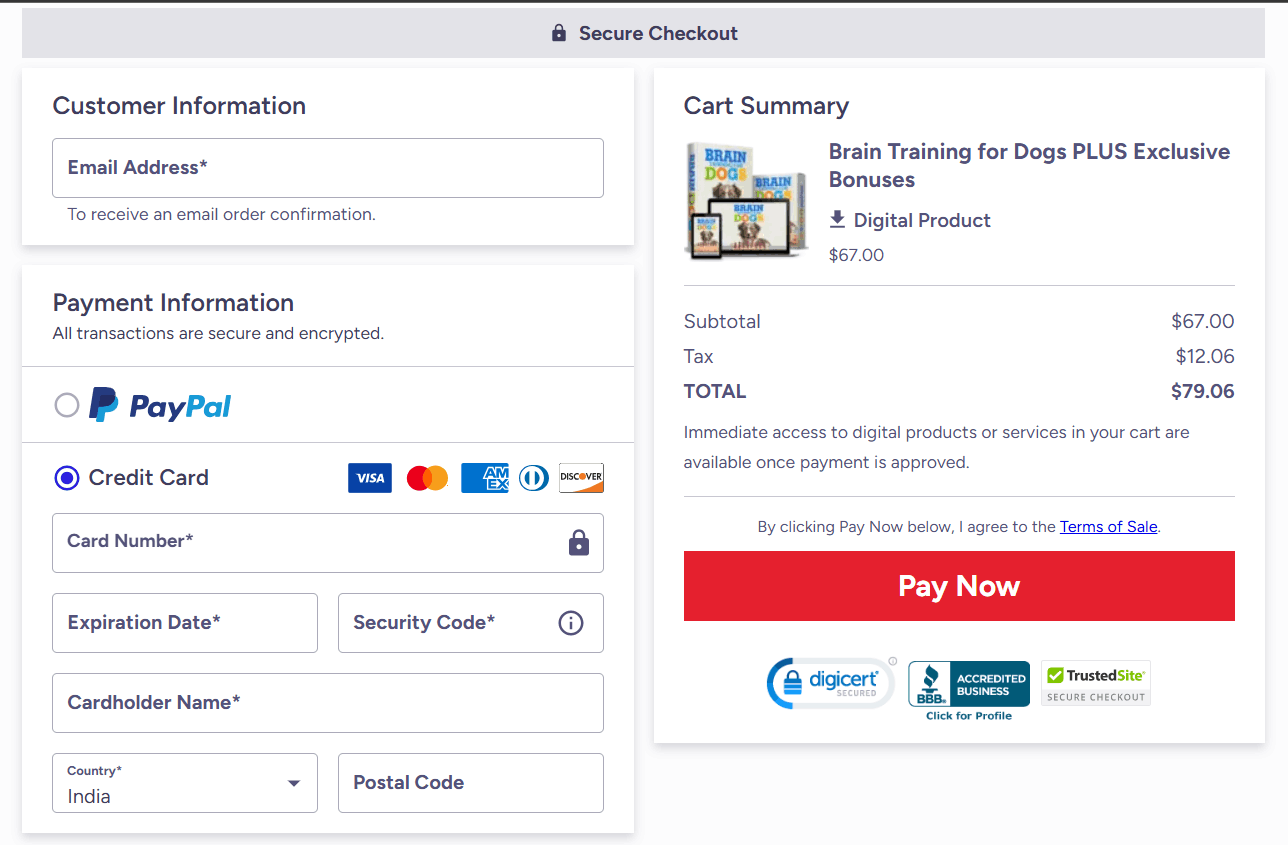Viewport: 1288px width, 845px height.
Task: Open the Country dropdown showing India
Action: 184,783
